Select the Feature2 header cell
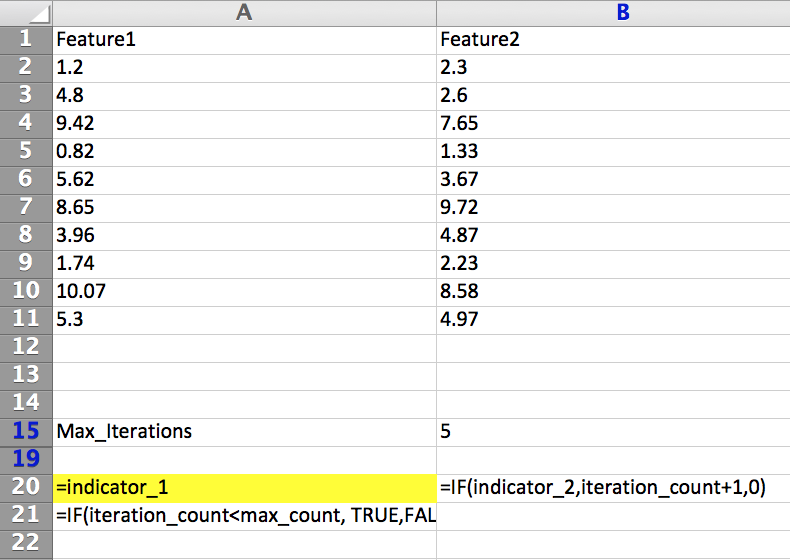This screenshot has height=560, width=790. click(612, 40)
